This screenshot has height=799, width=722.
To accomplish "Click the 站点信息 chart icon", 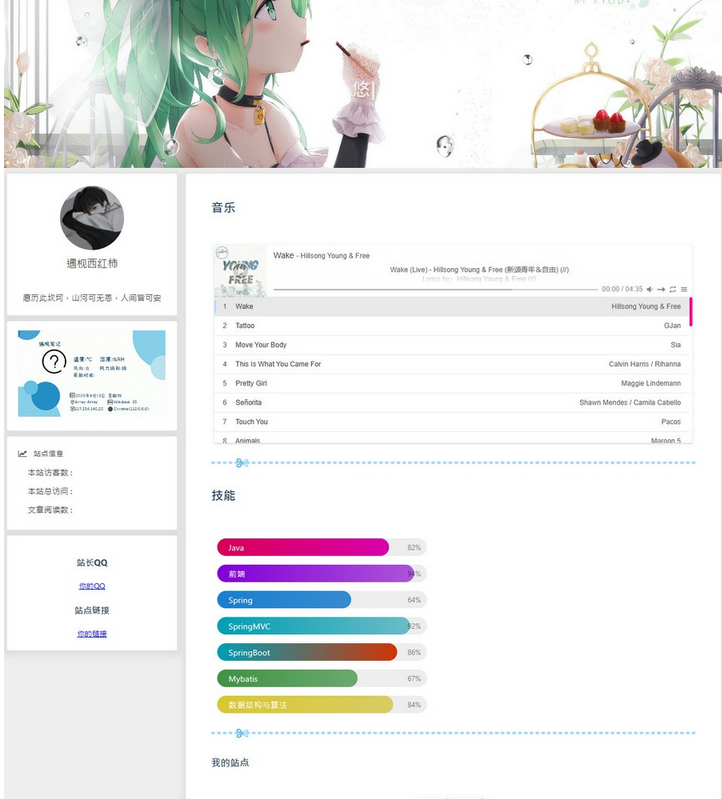I will coord(22,454).
